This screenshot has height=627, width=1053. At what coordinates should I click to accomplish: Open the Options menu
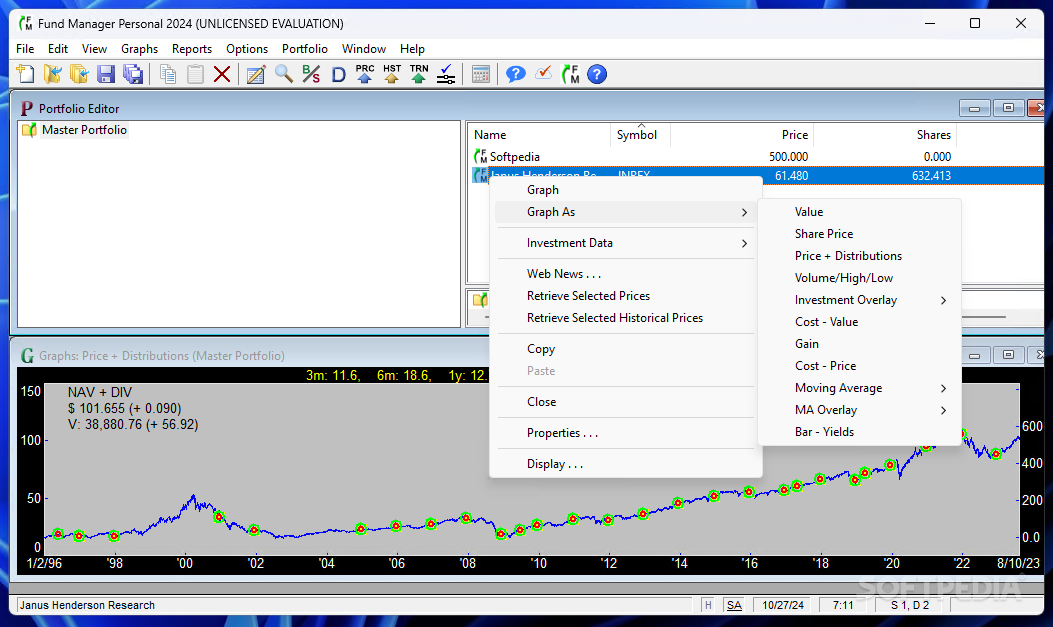247,48
